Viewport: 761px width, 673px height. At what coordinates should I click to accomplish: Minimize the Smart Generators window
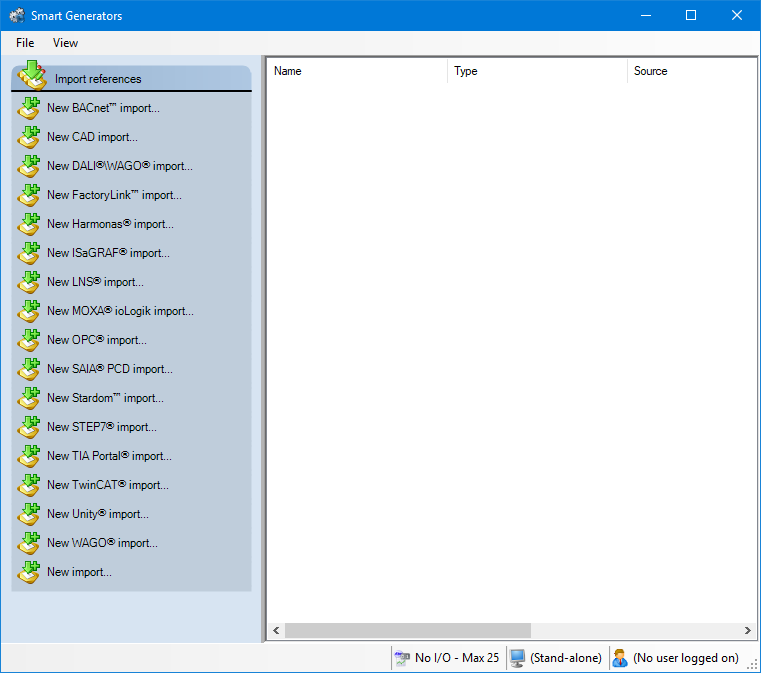(645, 16)
